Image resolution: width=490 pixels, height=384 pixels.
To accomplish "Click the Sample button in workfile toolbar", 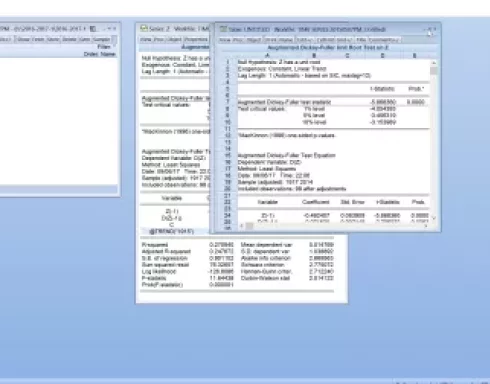I will [x=102, y=39].
